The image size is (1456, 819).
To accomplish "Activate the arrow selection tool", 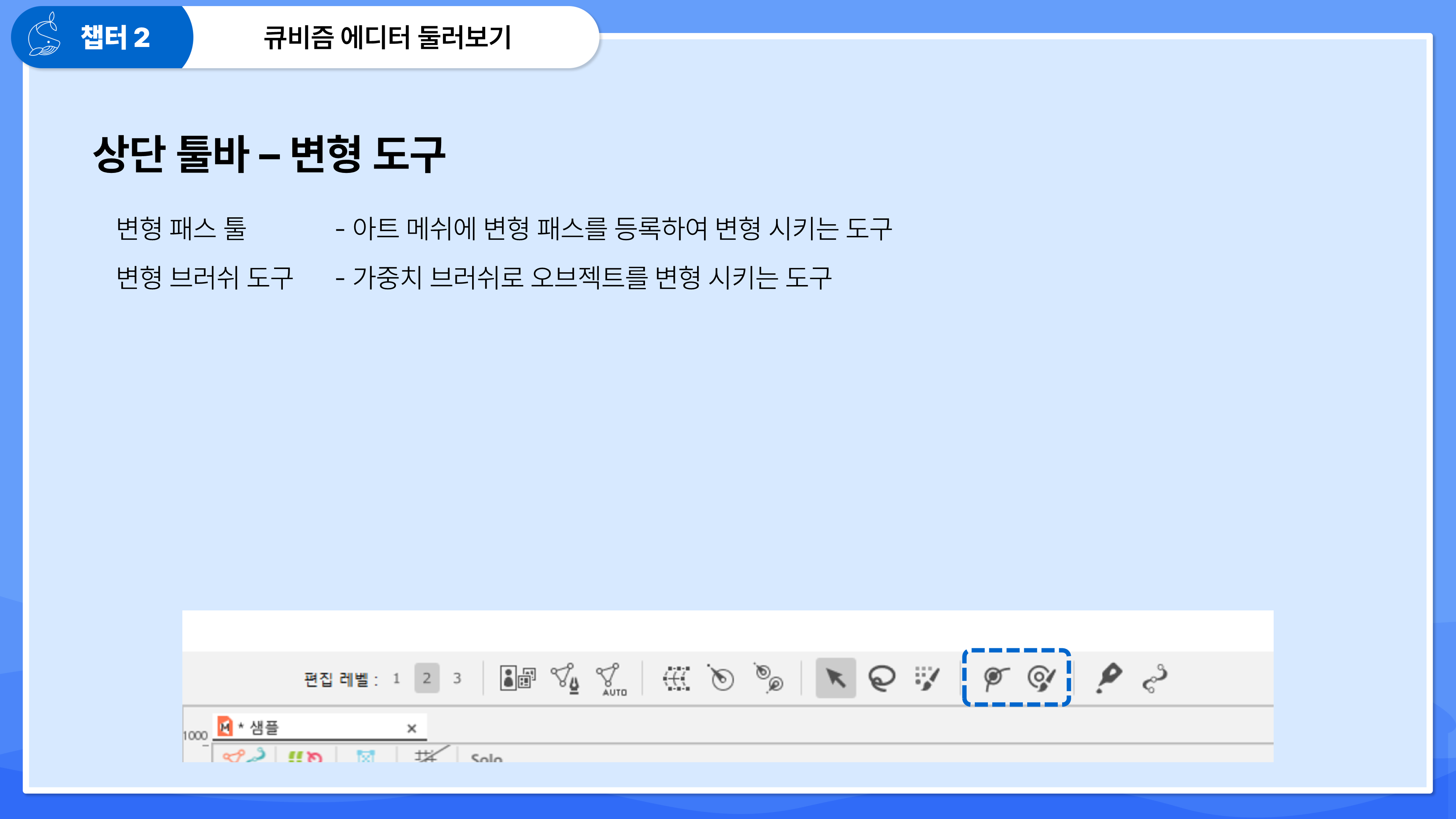I will [x=835, y=678].
